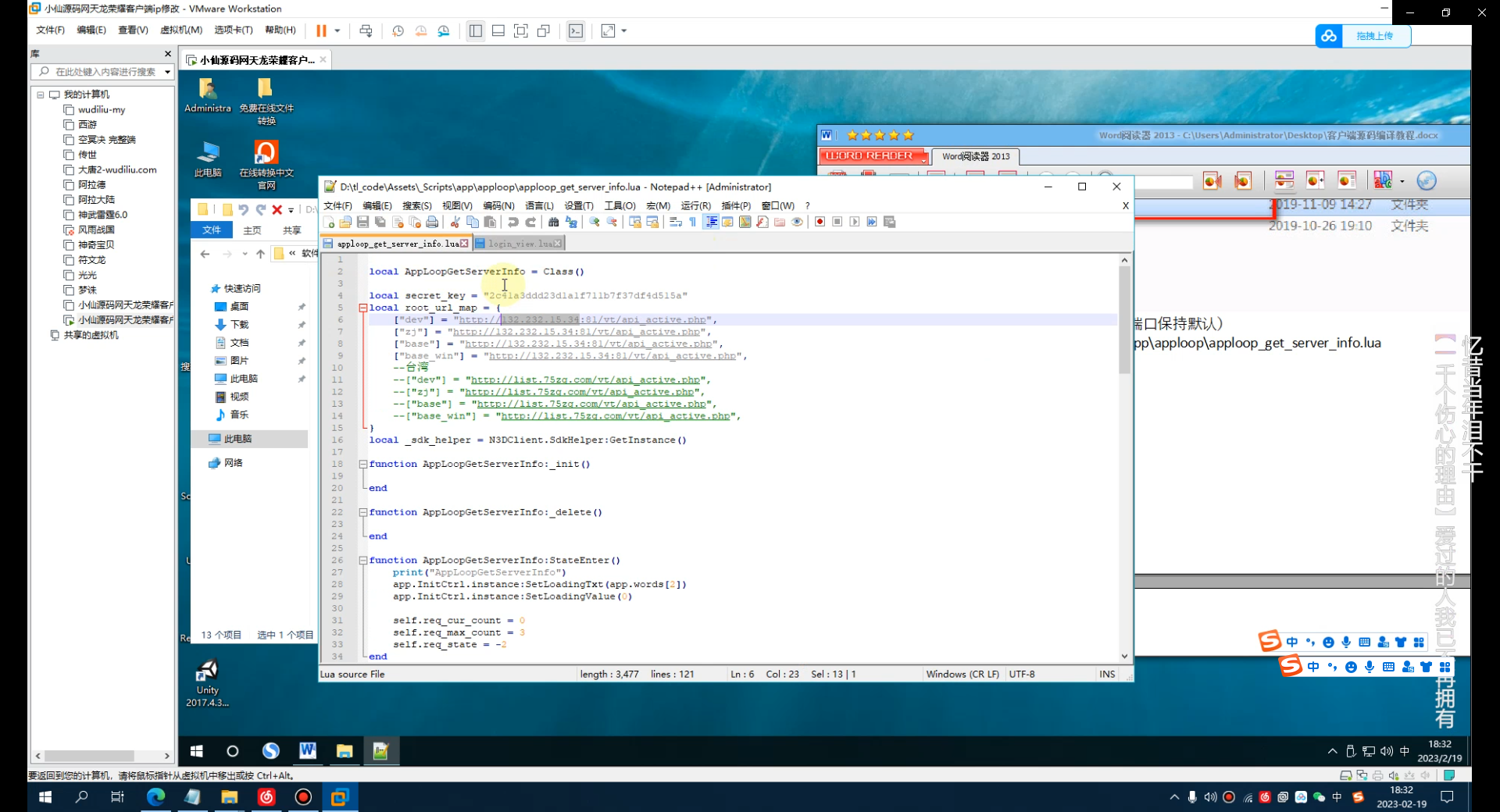Open Find with the binoculars icon
The height and width of the screenshot is (812, 1500).
[x=554, y=223]
